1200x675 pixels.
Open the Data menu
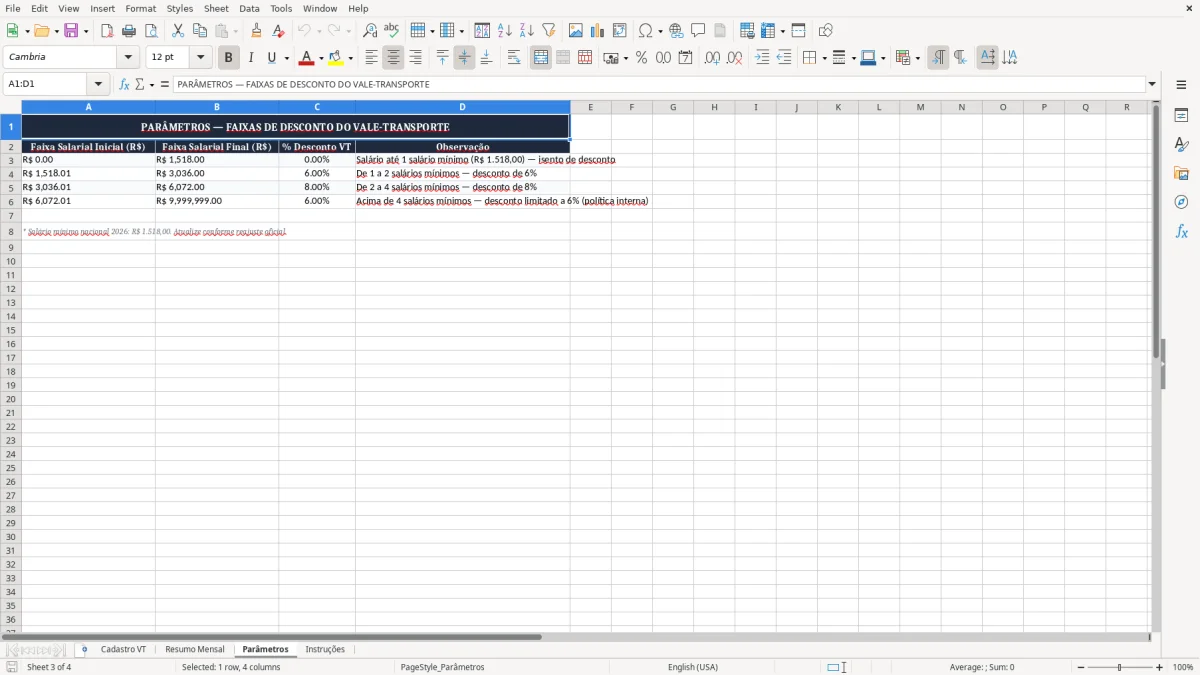click(x=249, y=8)
